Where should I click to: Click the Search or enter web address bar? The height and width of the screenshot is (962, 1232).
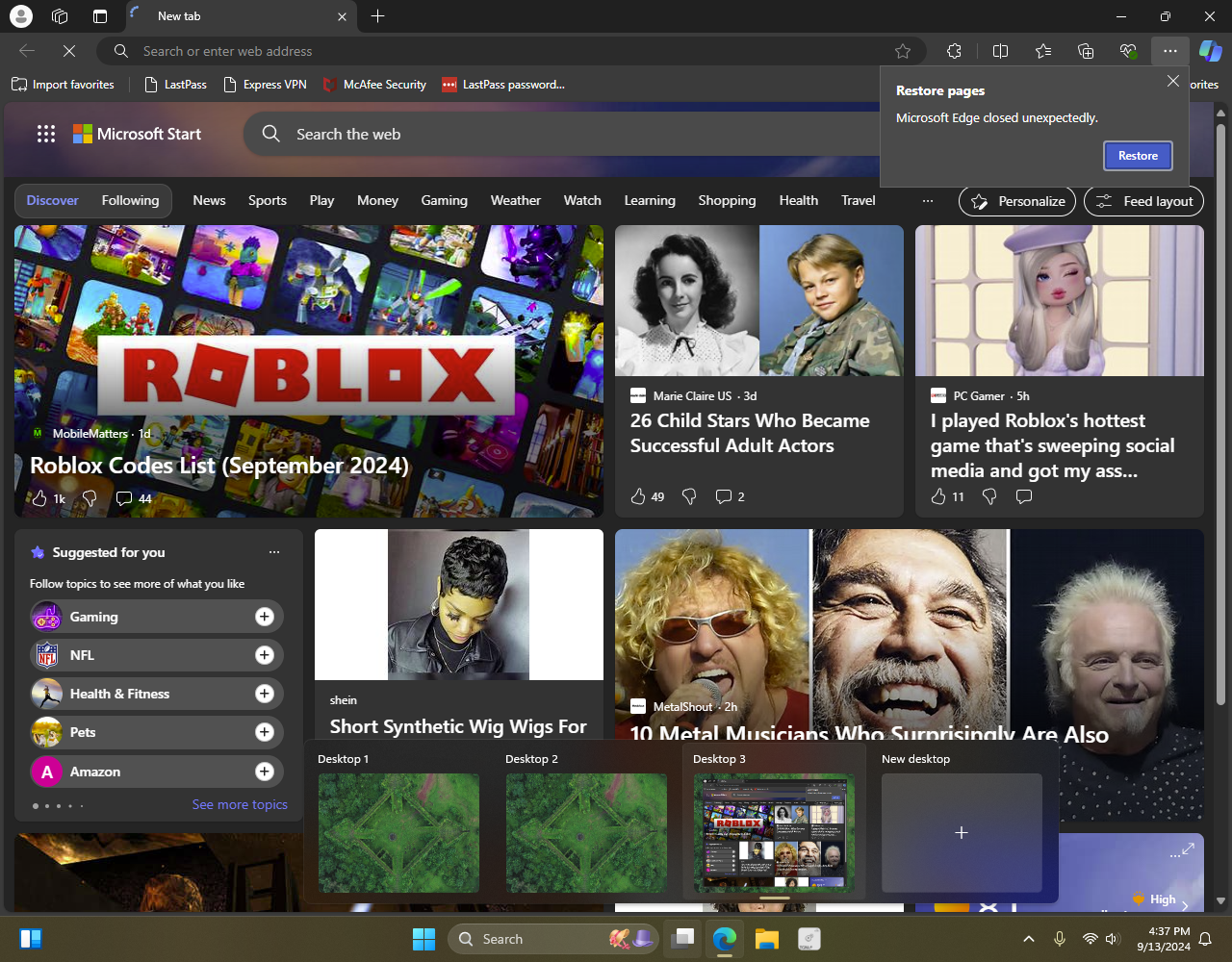[x=511, y=51]
